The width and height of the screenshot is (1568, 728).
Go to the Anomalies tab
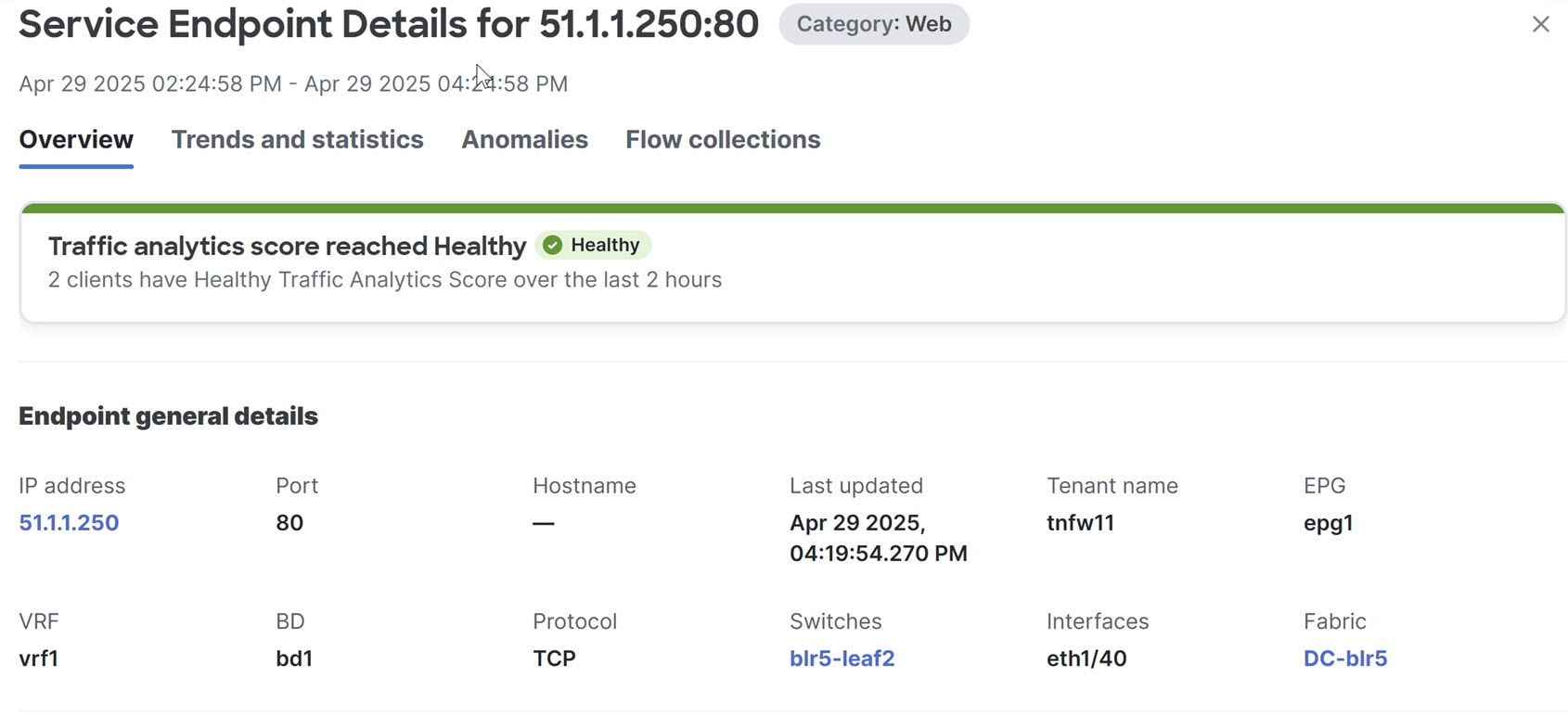click(524, 139)
